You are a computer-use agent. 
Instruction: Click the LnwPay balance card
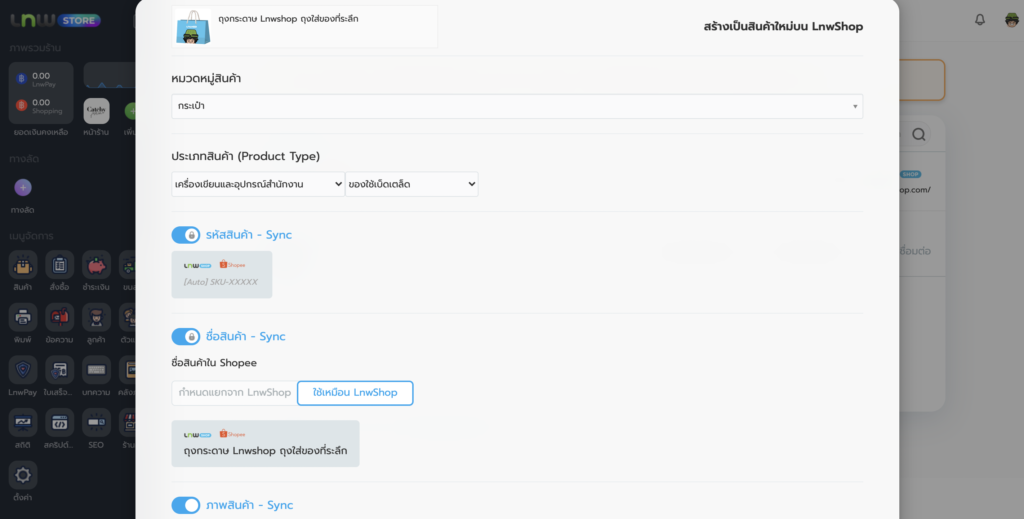point(40,80)
